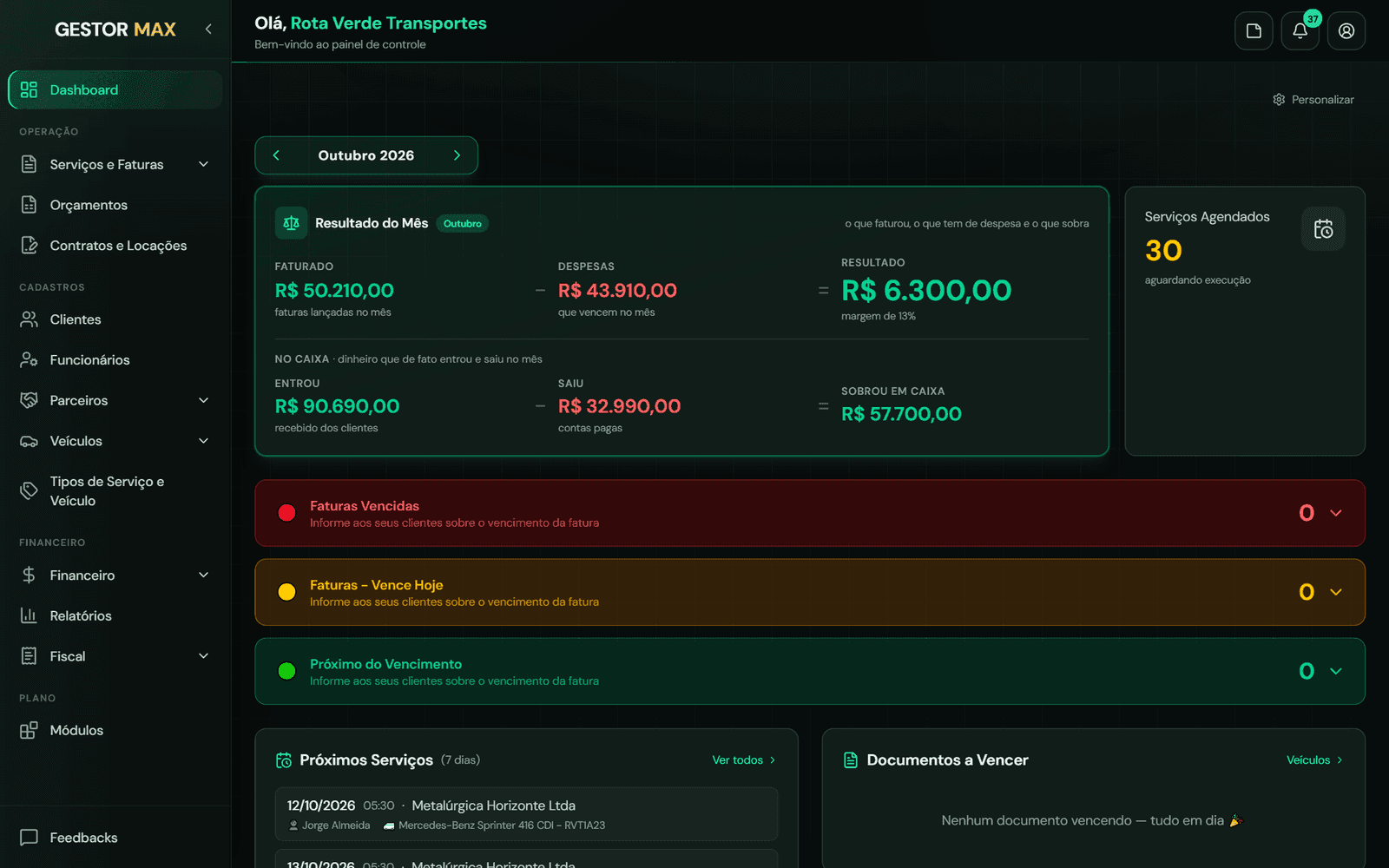Click the Personalizar button
Image resolution: width=1389 pixels, height=868 pixels.
tap(1313, 100)
